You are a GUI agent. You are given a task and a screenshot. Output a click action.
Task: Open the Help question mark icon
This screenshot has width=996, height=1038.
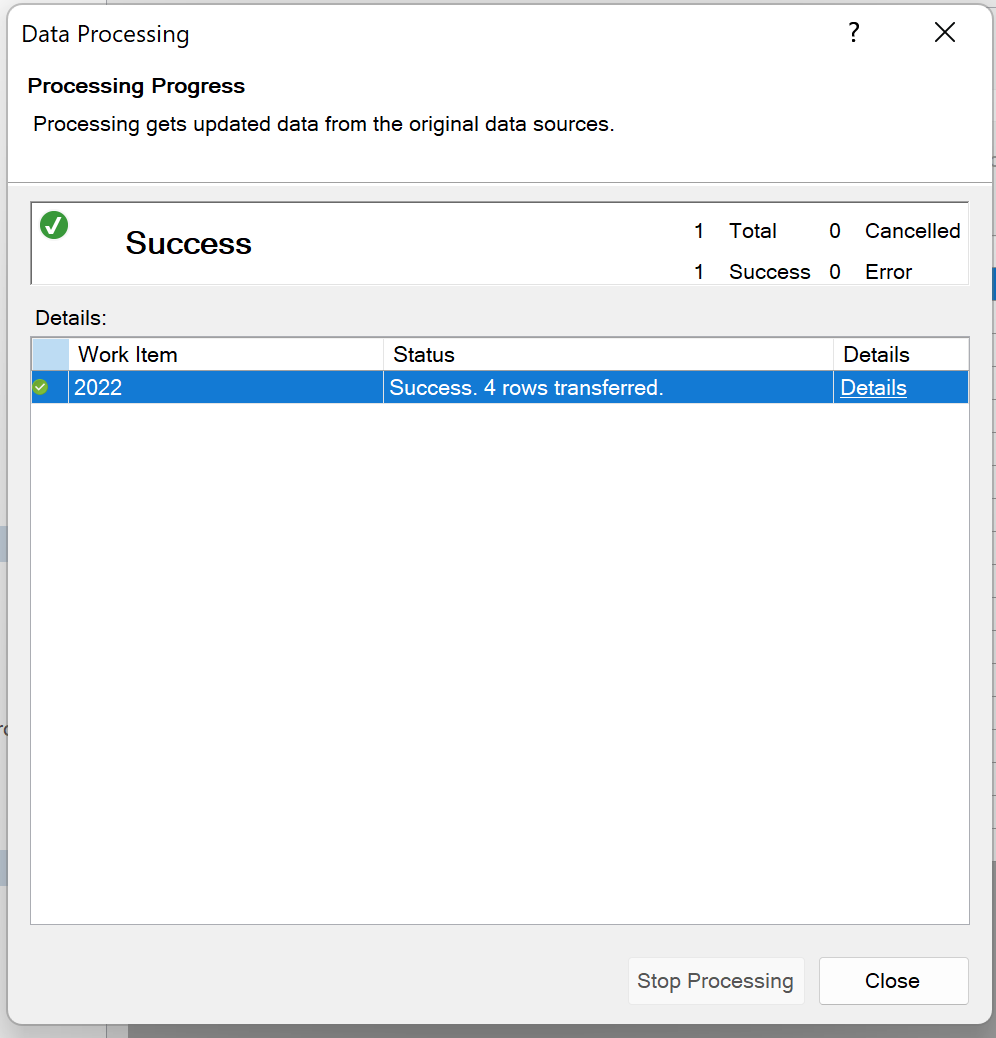pos(853,32)
